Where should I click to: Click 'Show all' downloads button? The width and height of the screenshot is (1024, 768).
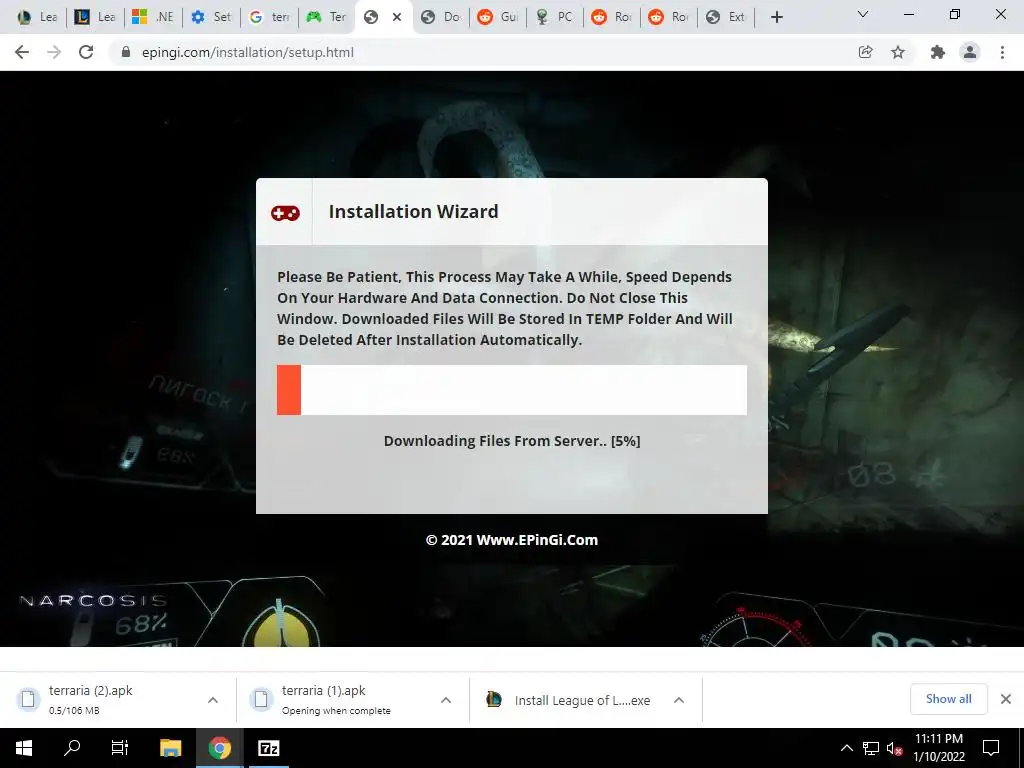tap(948, 699)
